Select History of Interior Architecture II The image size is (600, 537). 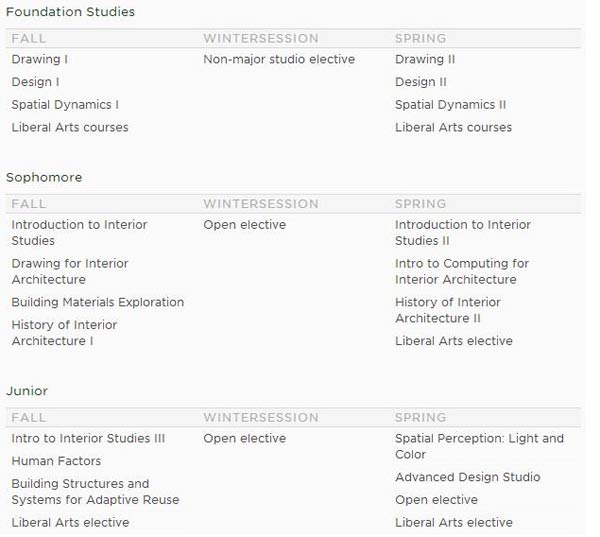(x=448, y=310)
